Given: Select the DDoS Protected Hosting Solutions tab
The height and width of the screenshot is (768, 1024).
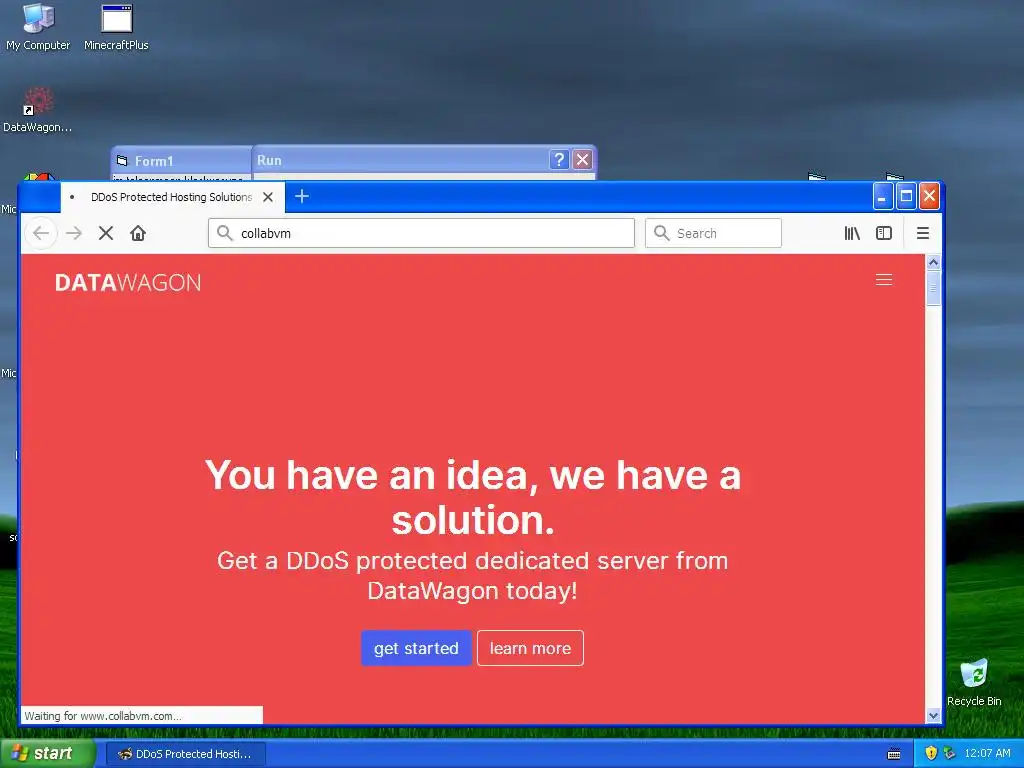Looking at the screenshot, I should tap(172, 197).
